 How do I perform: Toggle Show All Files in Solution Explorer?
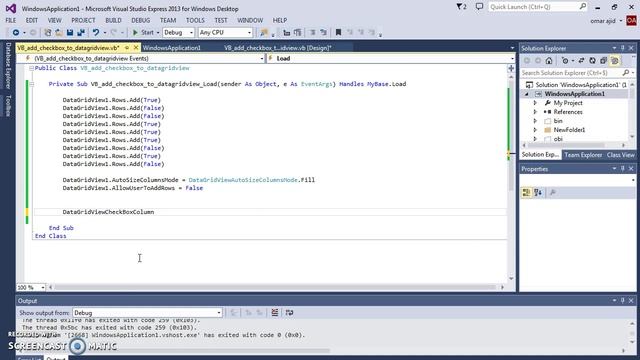[615, 61]
